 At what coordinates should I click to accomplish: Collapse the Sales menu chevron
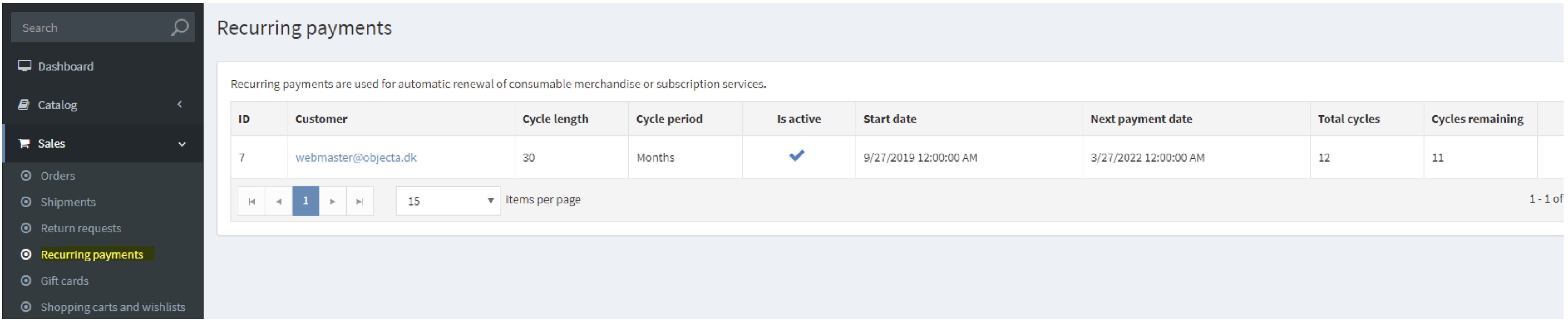pos(181,144)
